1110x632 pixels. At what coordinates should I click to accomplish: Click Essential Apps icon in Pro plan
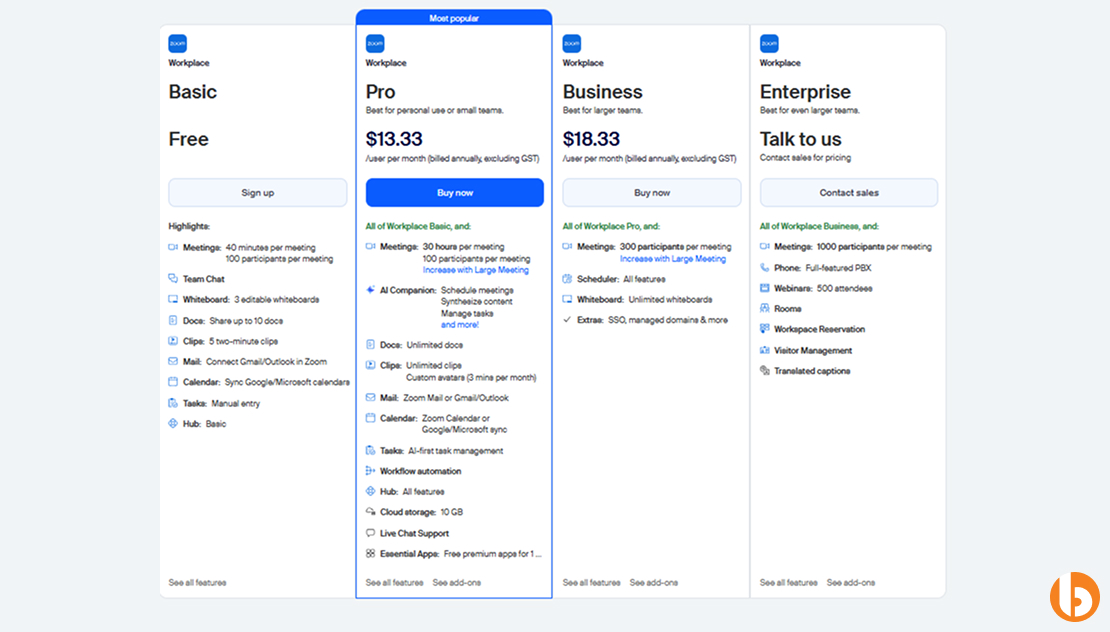coord(370,553)
